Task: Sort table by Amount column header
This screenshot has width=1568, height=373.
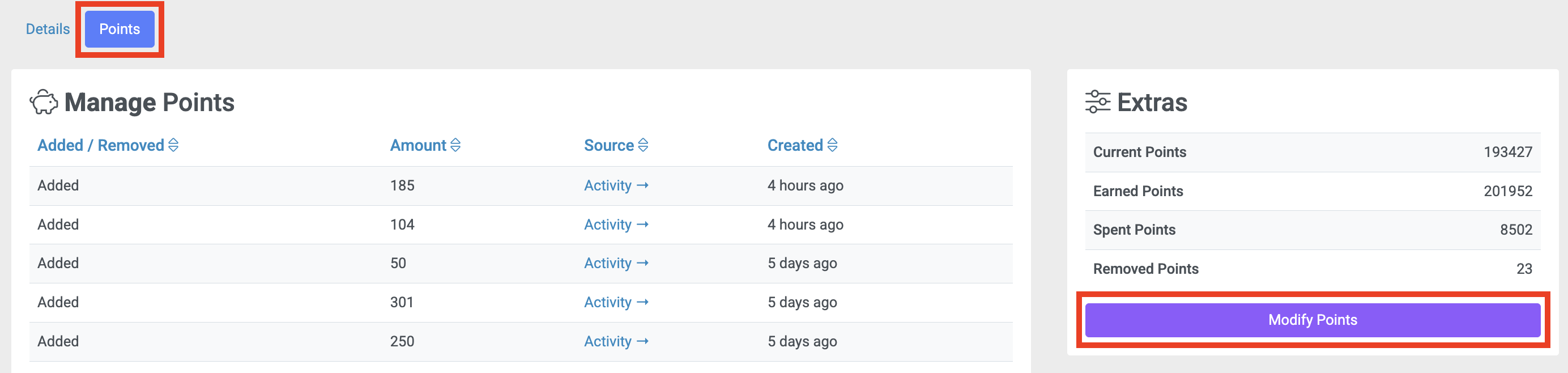Action: point(418,145)
